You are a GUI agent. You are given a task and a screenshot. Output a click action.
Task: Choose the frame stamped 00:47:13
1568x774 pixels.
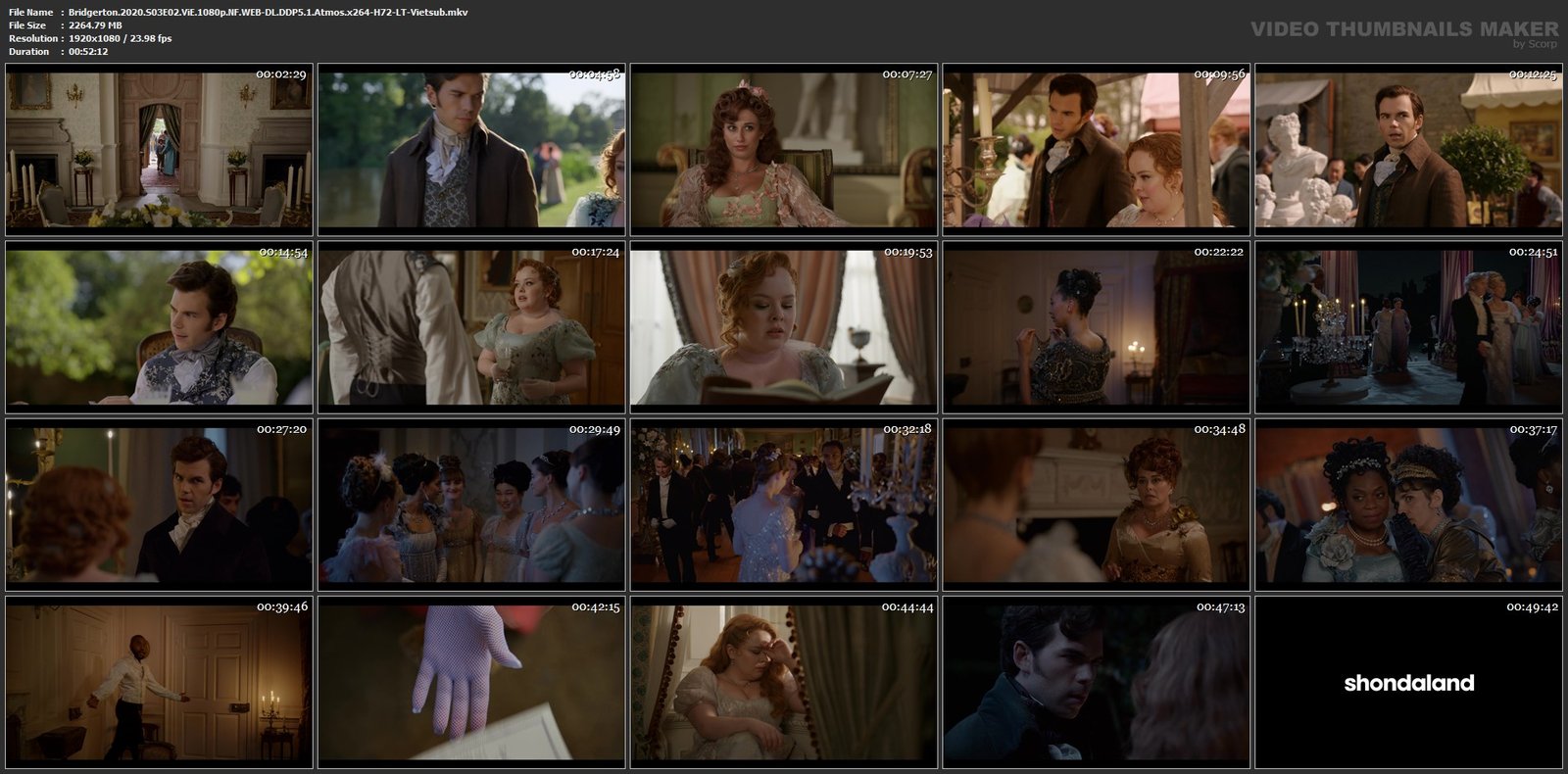[x=1097, y=682]
